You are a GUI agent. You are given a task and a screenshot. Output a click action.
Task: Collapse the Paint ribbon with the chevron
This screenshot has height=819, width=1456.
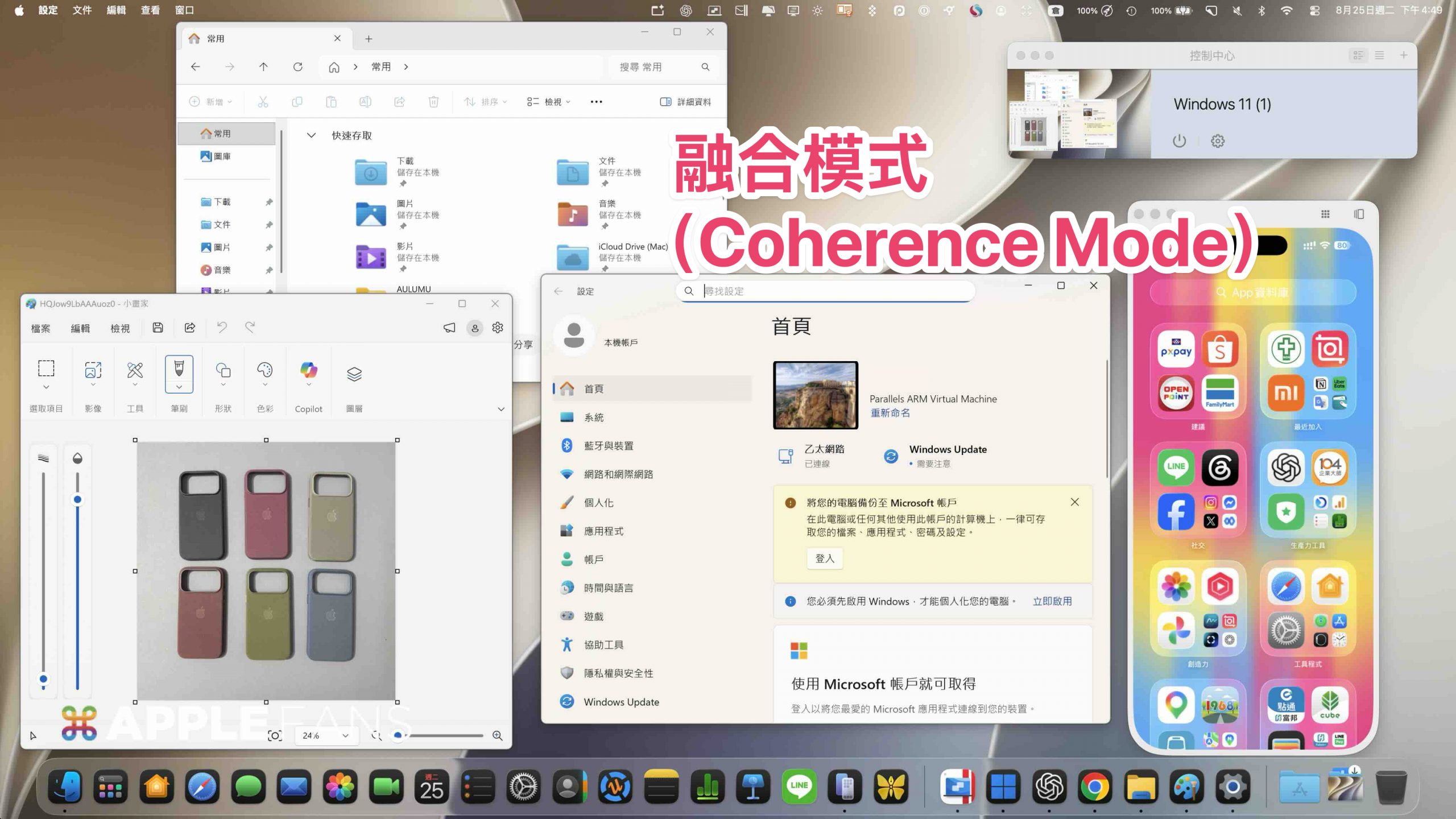click(x=501, y=409)
